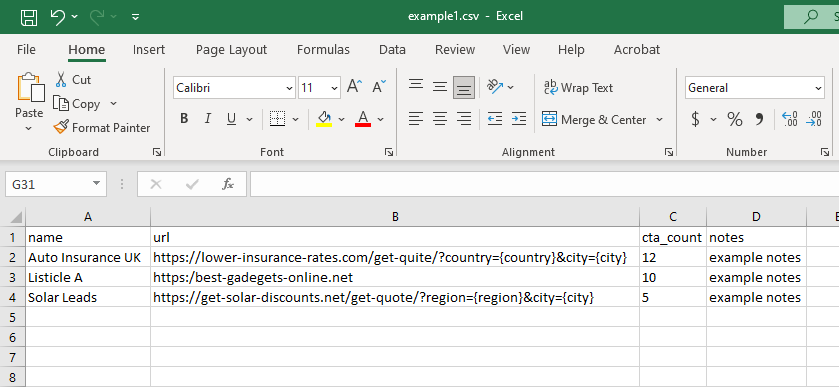
Task: Open the Borders dropdown arrow
Action: coord(295,119)
